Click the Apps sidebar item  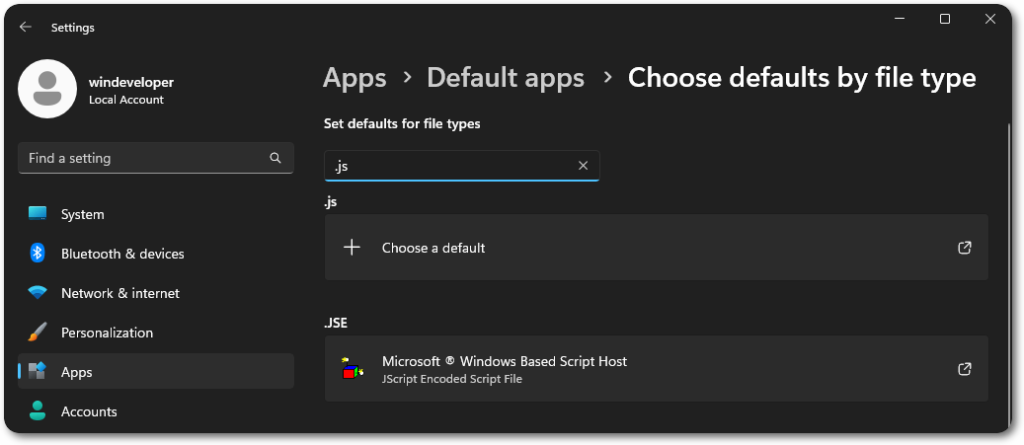point(76,372)
